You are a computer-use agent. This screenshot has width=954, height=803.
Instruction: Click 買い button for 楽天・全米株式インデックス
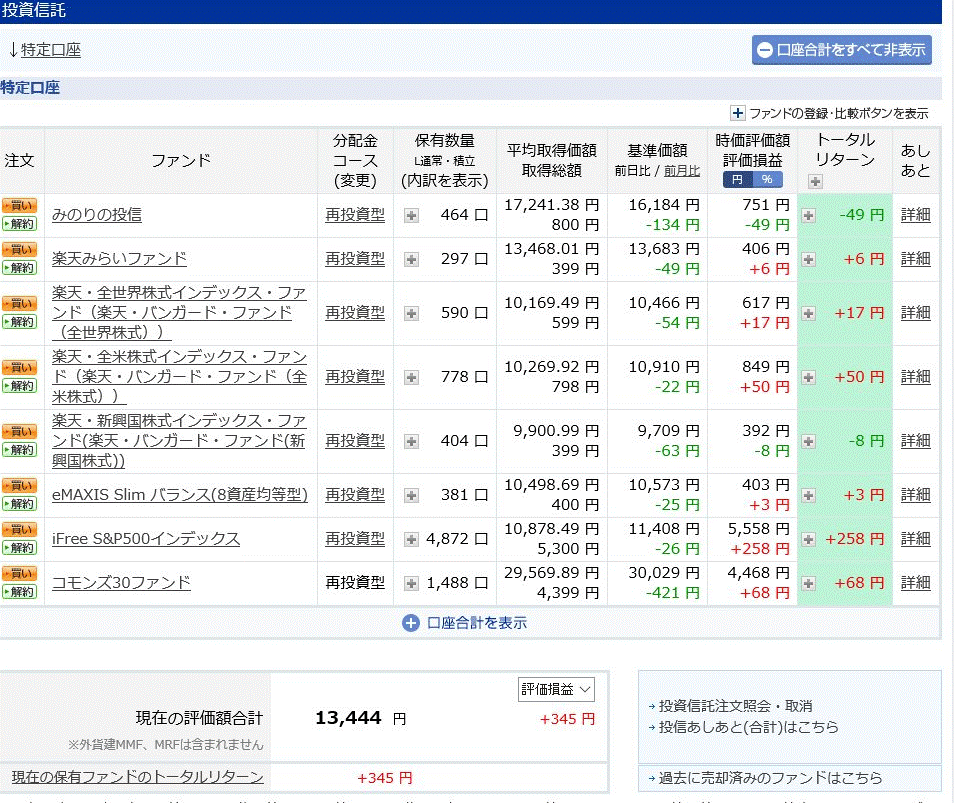click(x=19, y=367)
